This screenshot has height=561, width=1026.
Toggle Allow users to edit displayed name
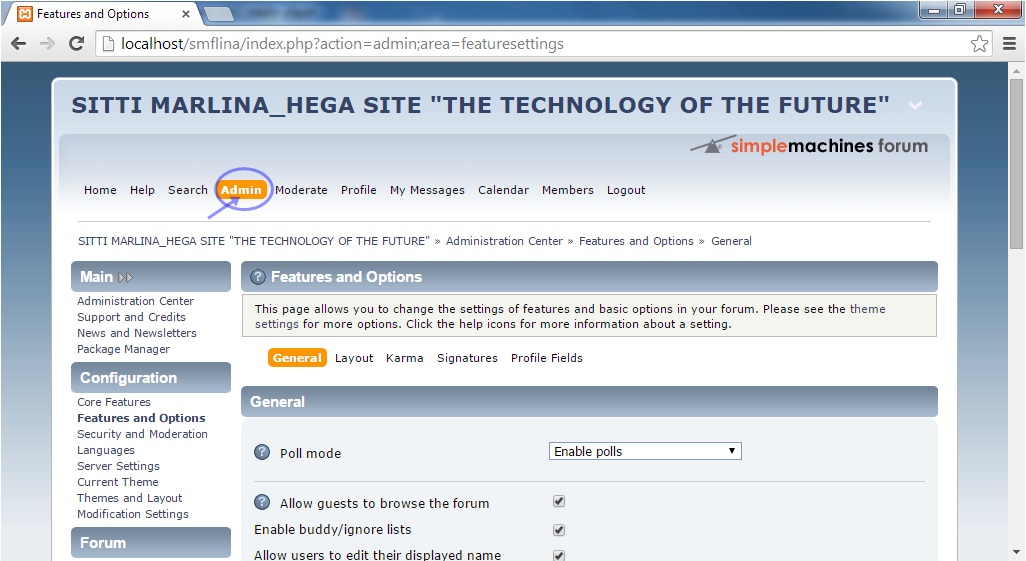[x=559, y=555]
